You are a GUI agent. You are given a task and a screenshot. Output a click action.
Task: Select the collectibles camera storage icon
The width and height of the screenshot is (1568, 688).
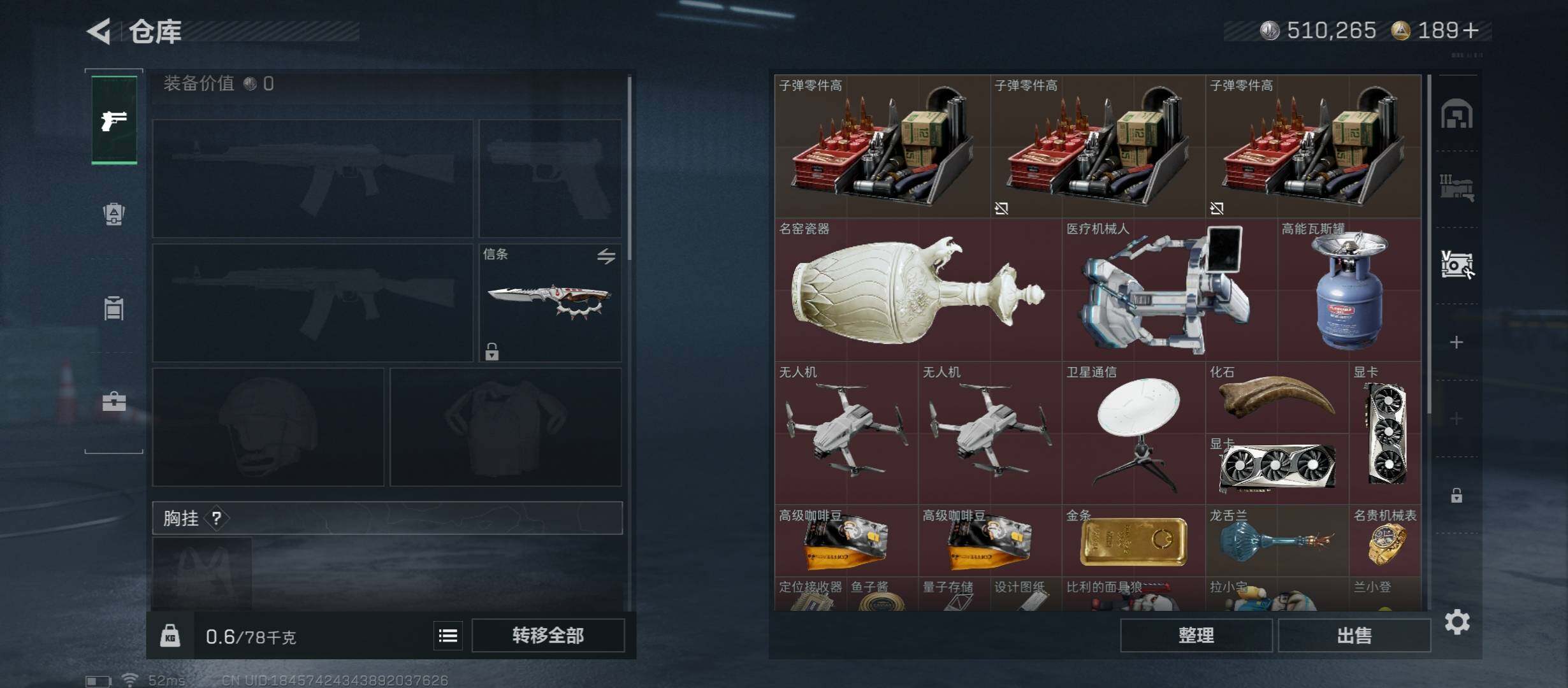(x=1457, y=264)
